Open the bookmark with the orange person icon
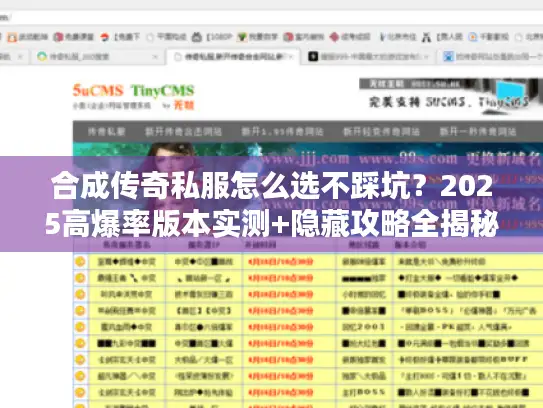Image resolution: width=543 pixels, height=408 pixels. [27, 37]
